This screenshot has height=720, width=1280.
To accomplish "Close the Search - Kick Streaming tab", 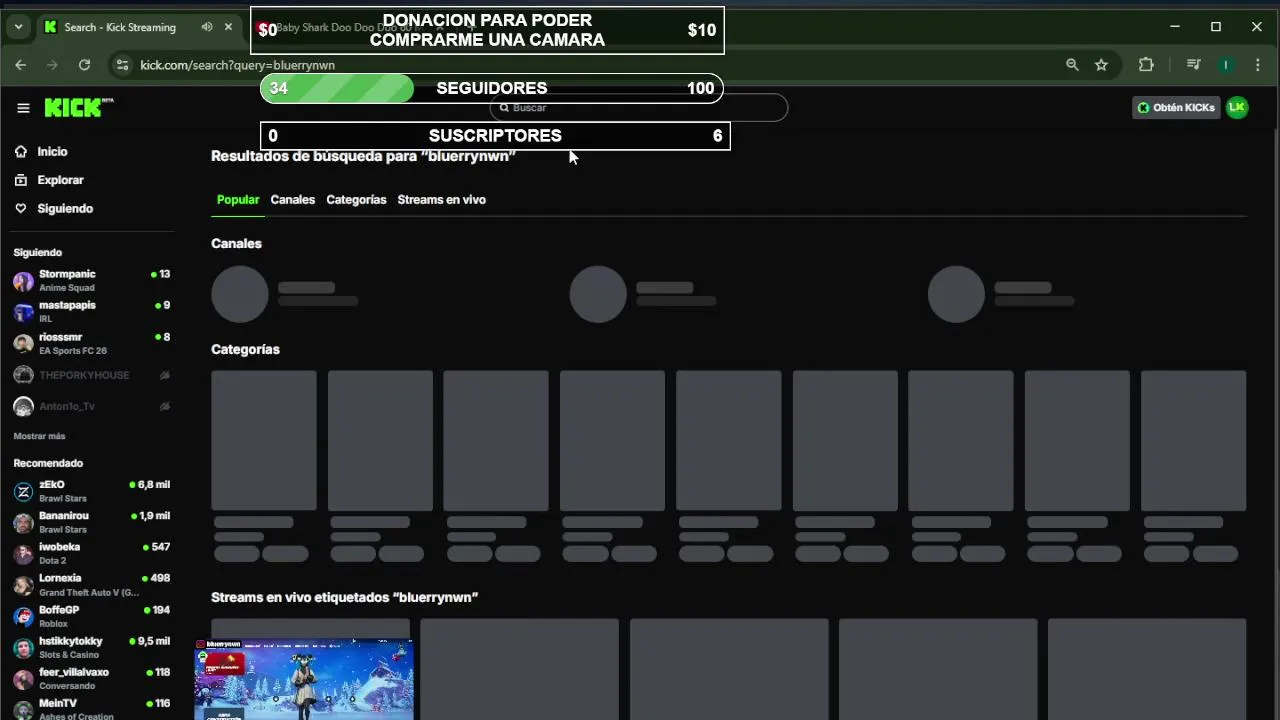I will coord(229,27).
